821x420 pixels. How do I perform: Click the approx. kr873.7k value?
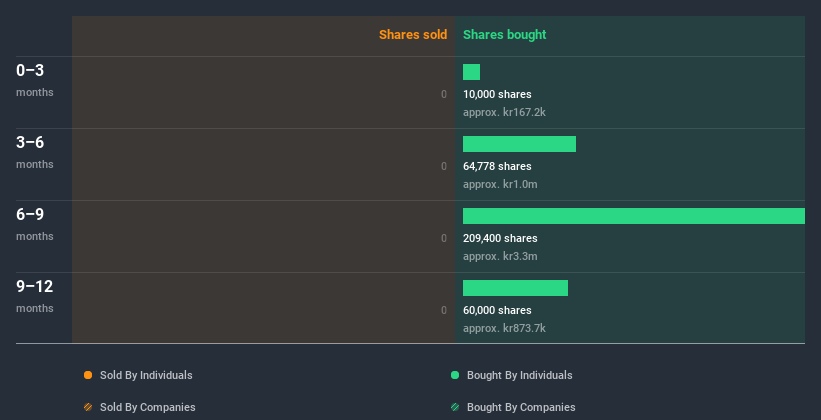click(504, 328)
